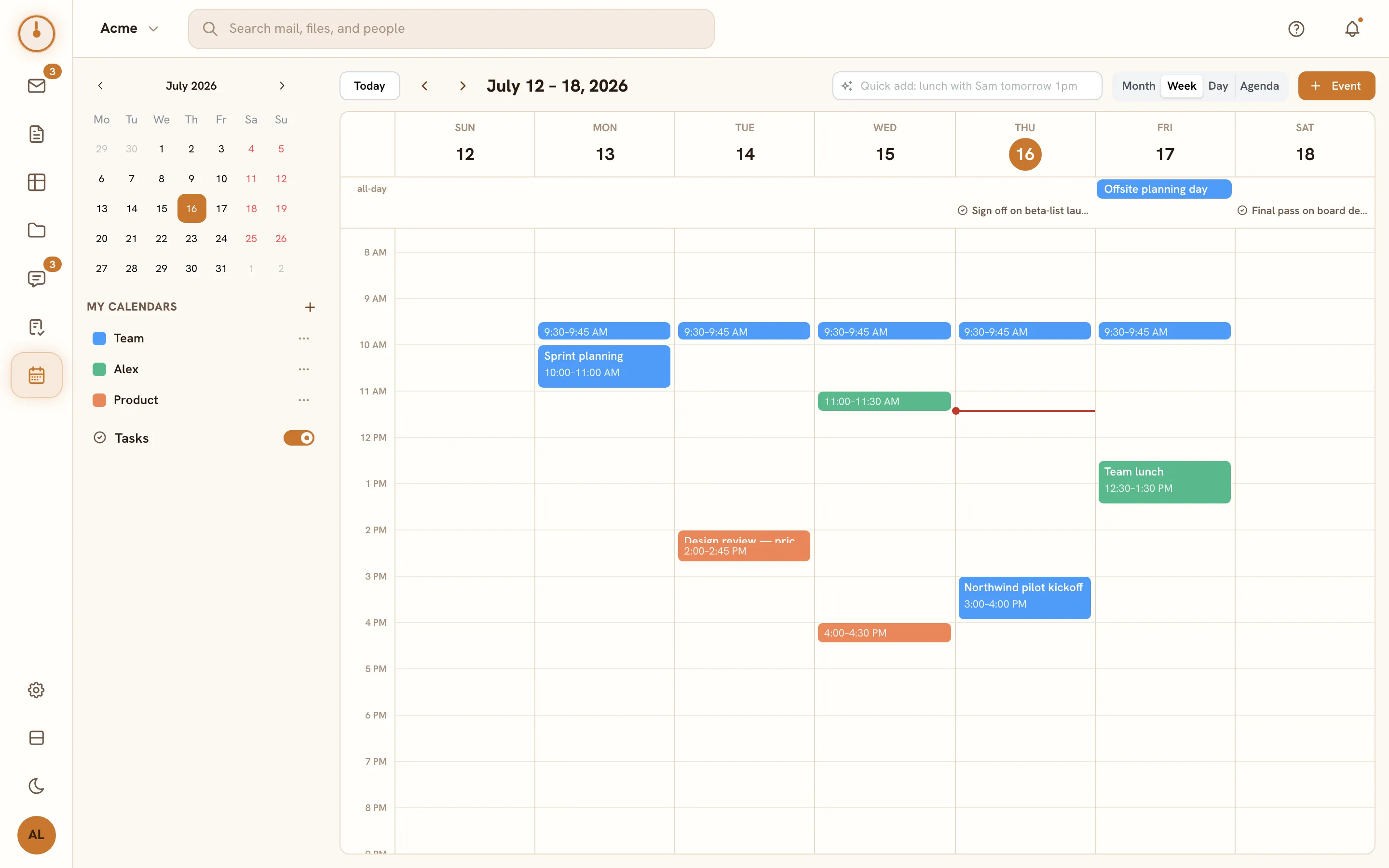Viewport: 1389px width, 868px height.
Task: Toggle the Tasks switch
Action: [x=299, y=438]
